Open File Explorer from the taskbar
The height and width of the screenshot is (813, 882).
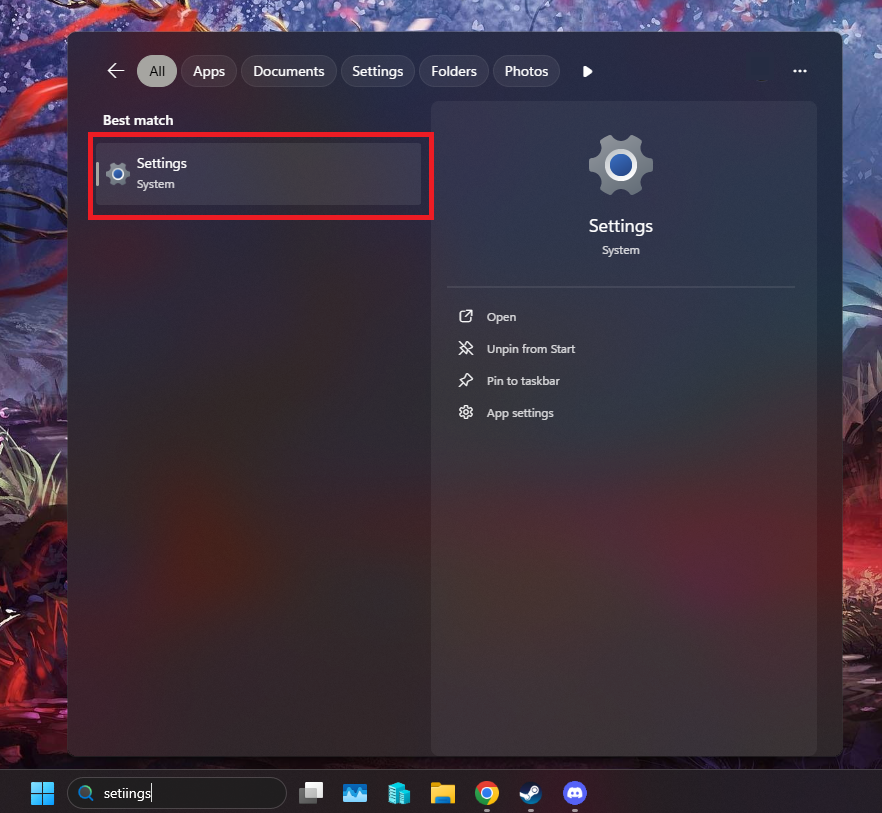[x=443, y=793]
